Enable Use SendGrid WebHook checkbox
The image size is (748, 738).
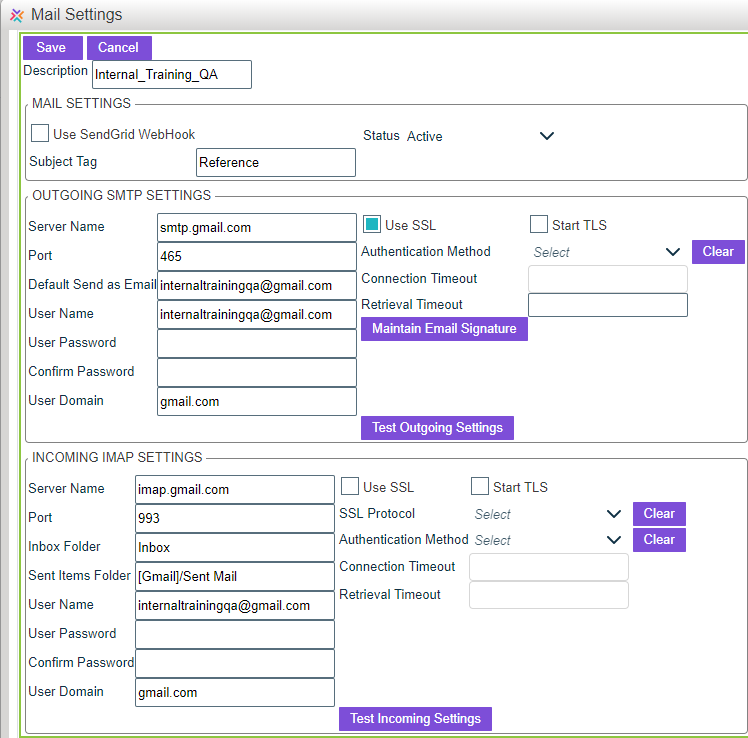click(40, 133)
